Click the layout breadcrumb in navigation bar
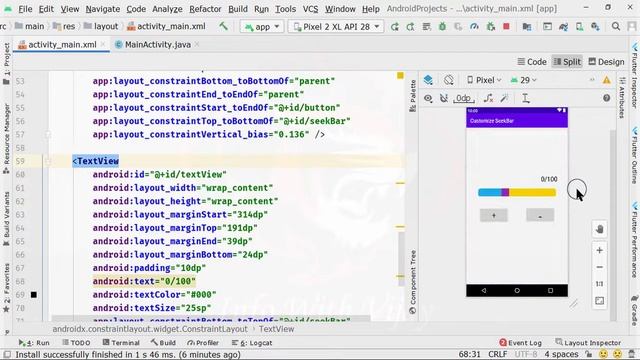The height and width of the screenshot is (360, 640). pyautogui.click(x=101, y=27)
